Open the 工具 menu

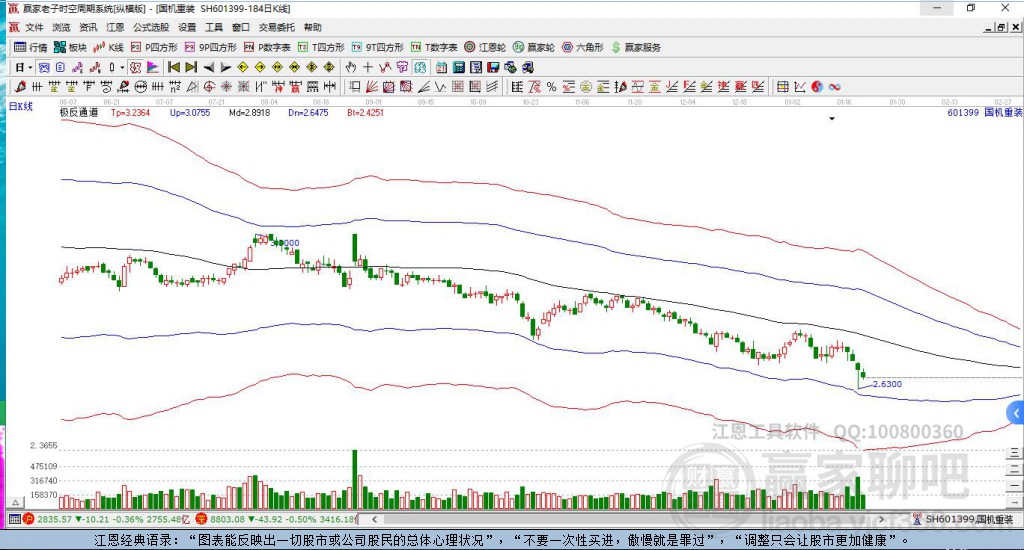tap(214, 27)
